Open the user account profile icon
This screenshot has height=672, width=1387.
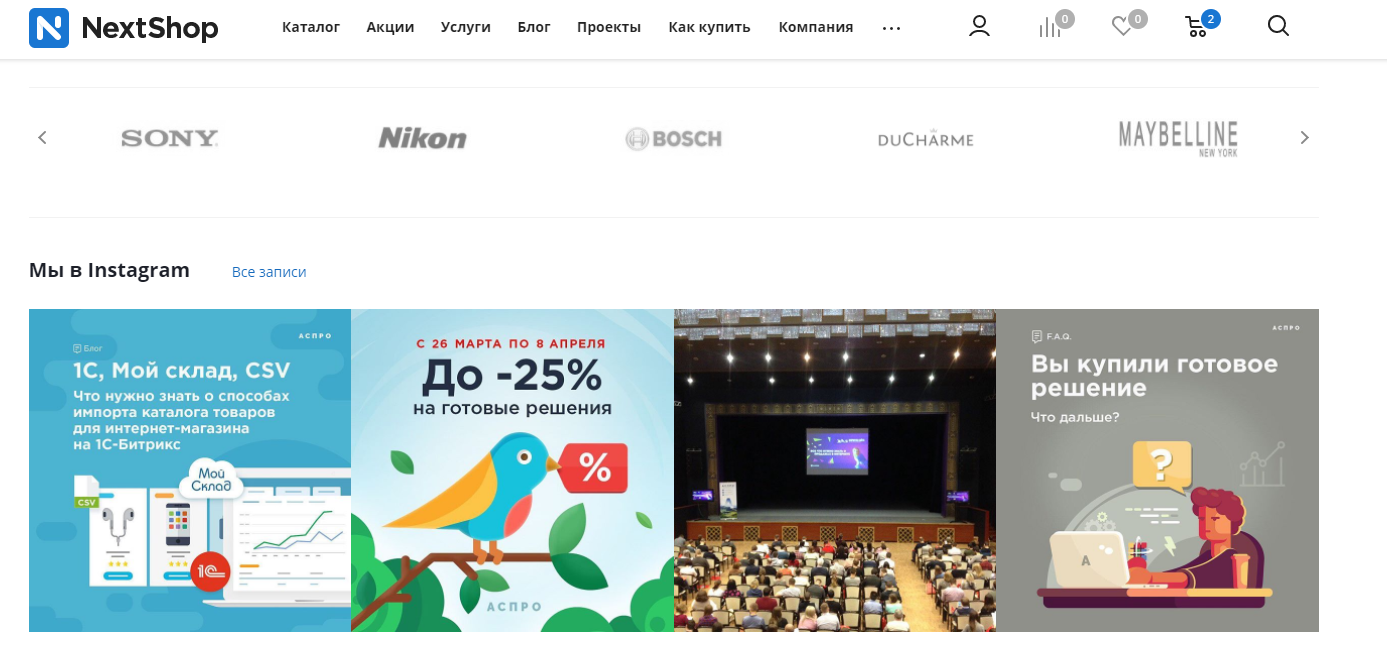pos(979,26)
